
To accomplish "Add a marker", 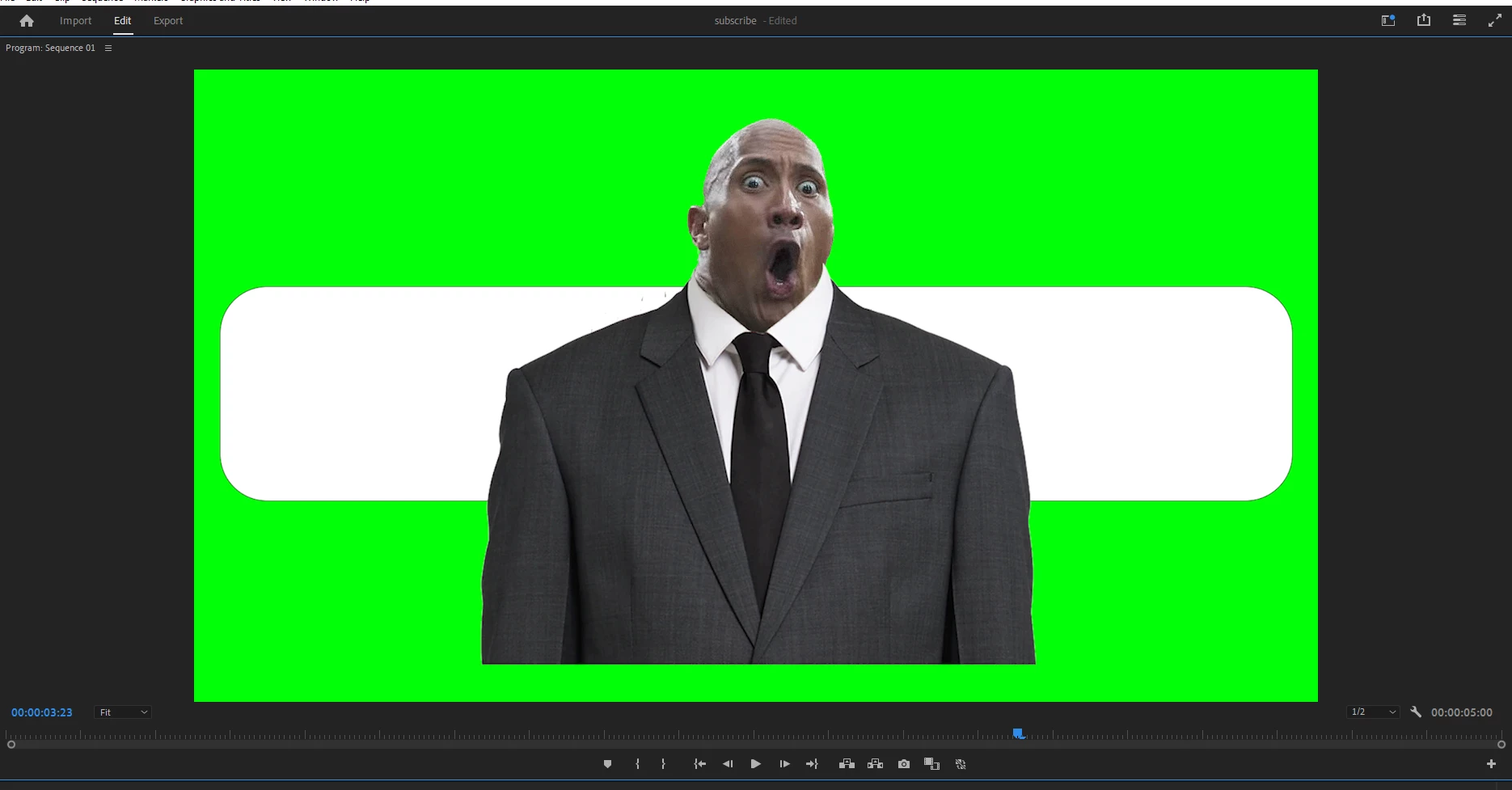I will (607, 764).
